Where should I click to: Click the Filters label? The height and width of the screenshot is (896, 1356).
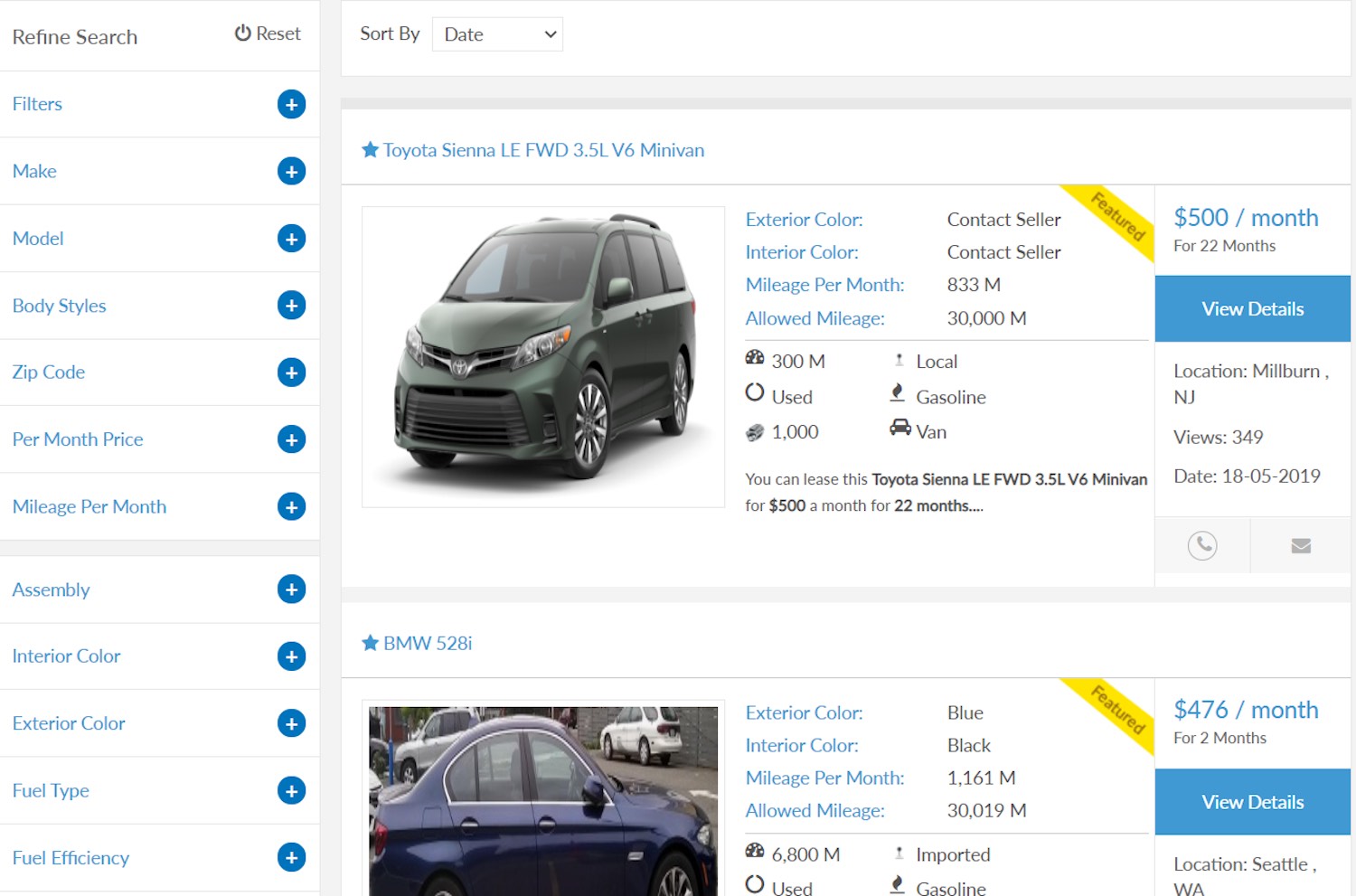[37, 104]
